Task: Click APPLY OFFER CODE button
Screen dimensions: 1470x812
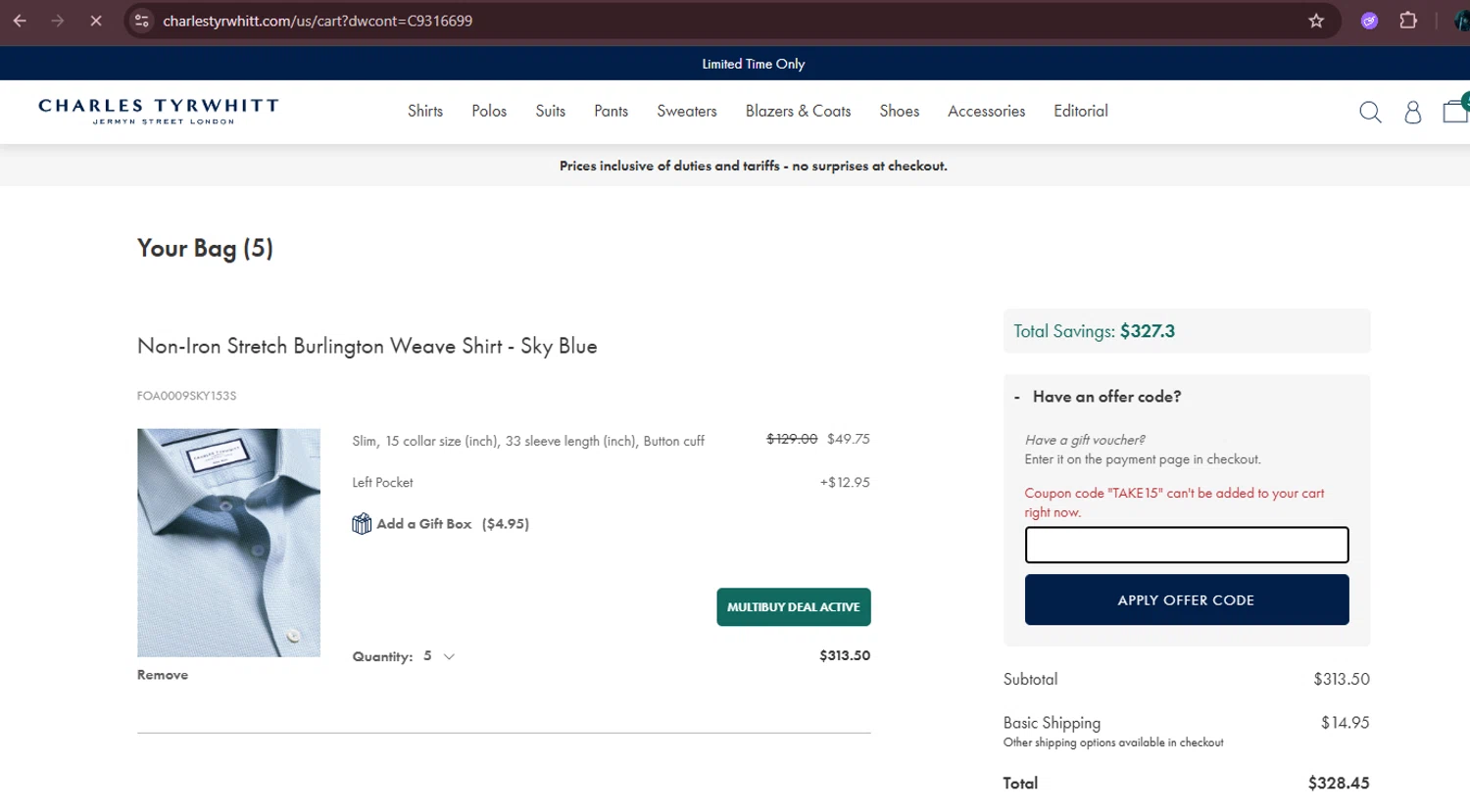Action: [1187, 599]
